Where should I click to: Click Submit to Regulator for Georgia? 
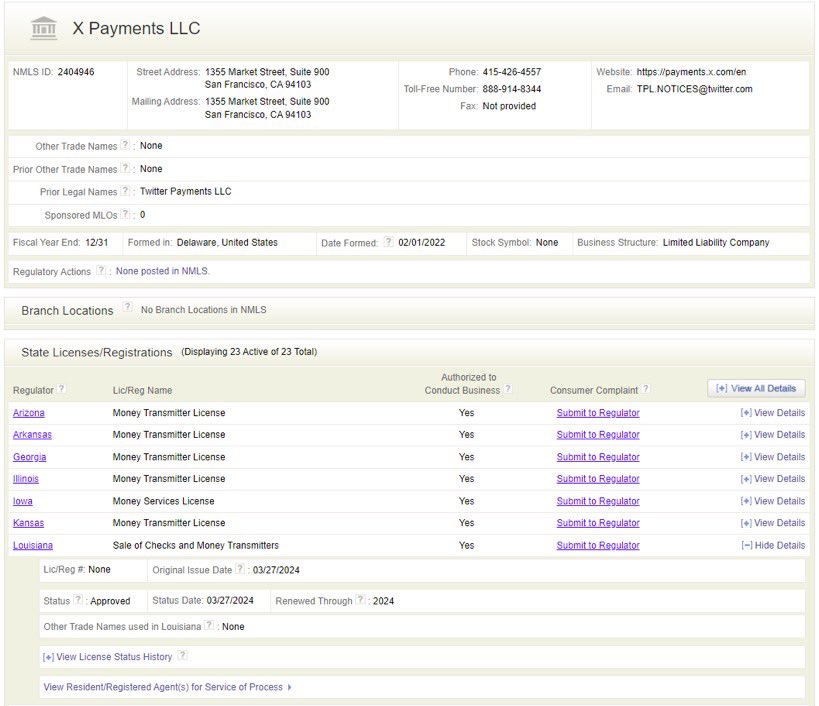598,457
